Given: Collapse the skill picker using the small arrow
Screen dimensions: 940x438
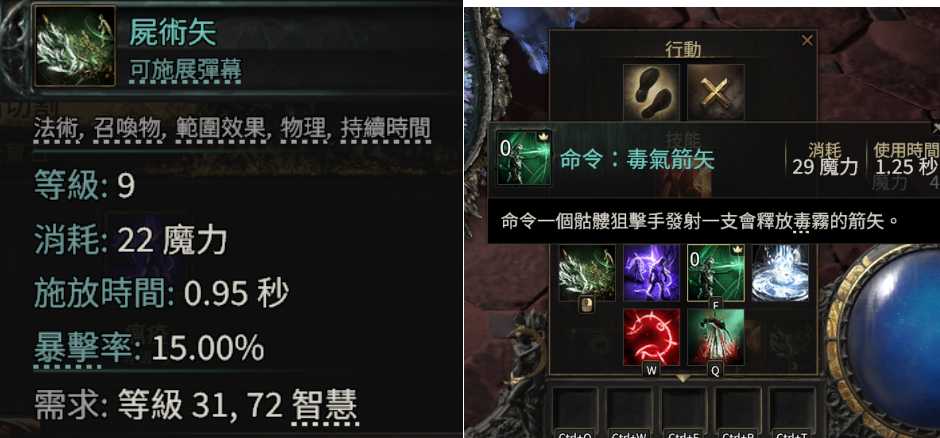Looking at the screenshot, I should 683,379.
